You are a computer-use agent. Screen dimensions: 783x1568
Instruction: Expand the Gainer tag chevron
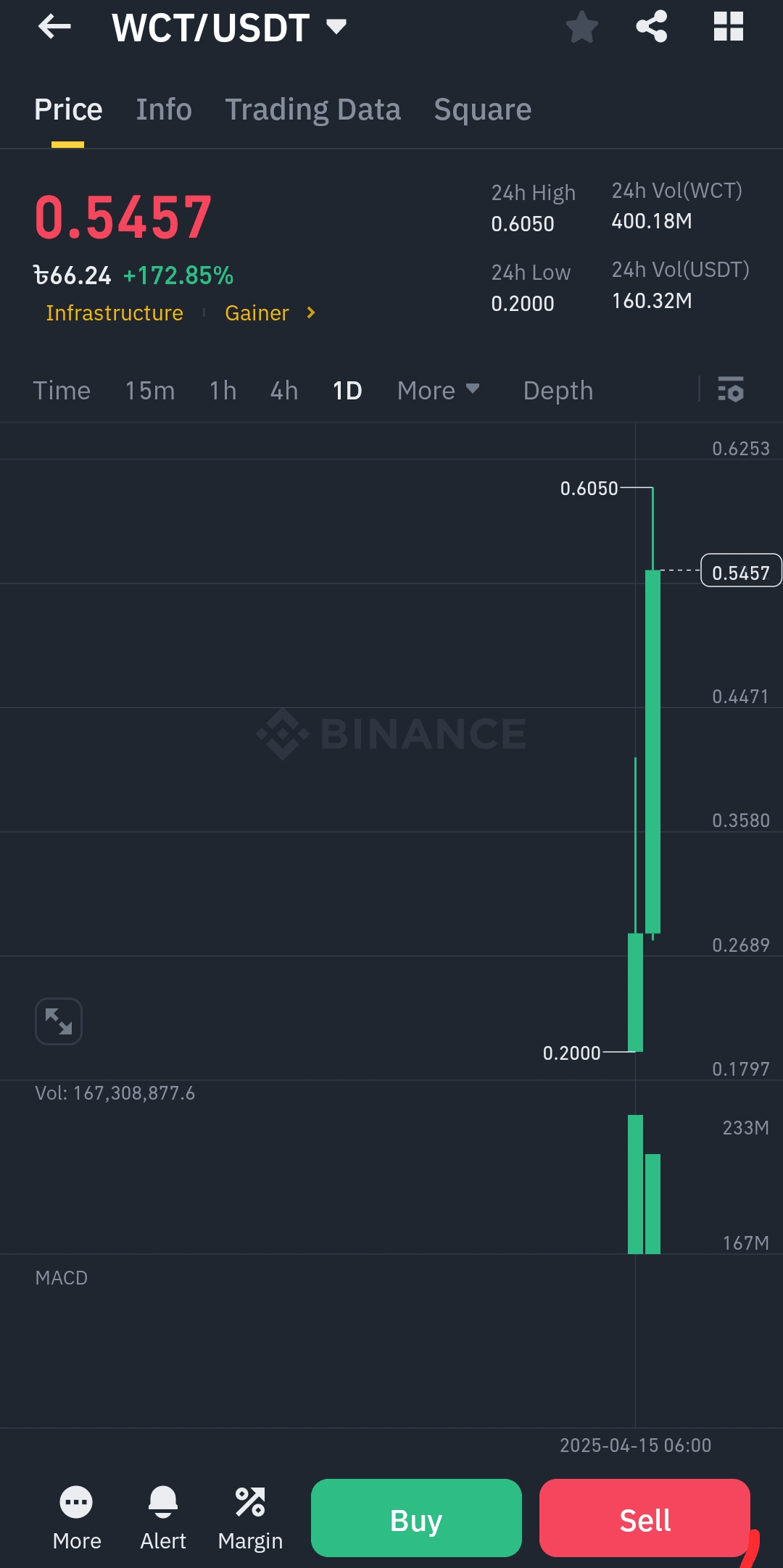(311, 312)
